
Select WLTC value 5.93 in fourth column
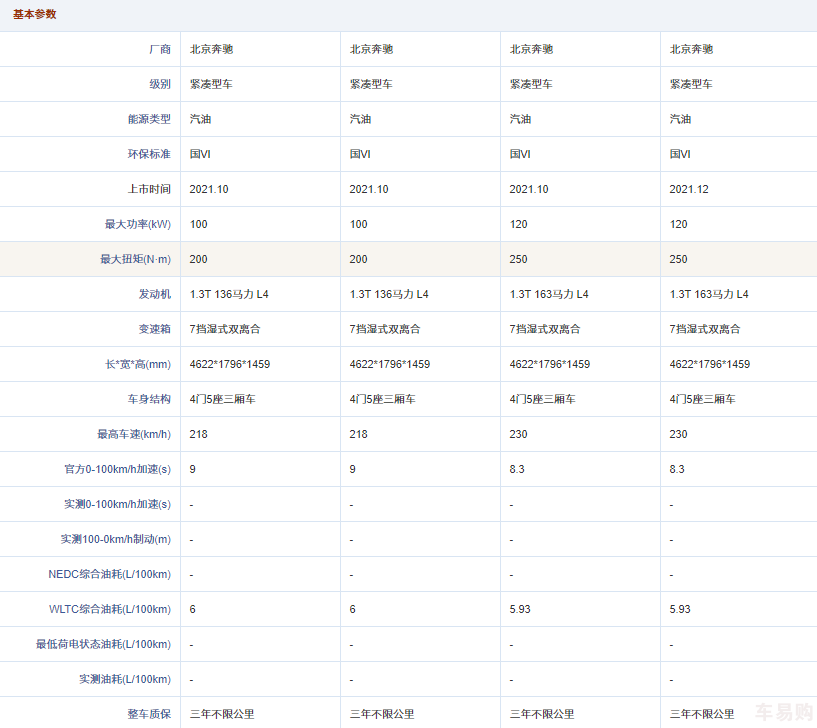point(680,609)
